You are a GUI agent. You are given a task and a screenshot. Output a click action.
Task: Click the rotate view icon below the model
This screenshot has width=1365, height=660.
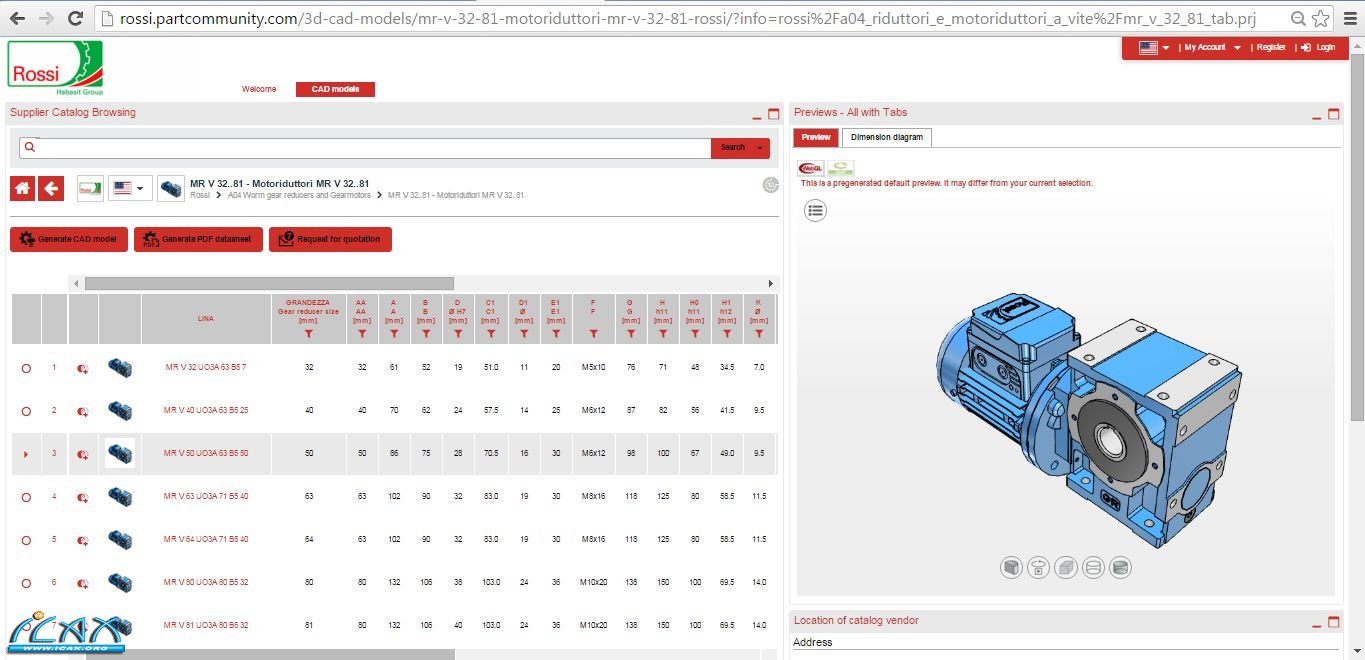click(1039, 568)
